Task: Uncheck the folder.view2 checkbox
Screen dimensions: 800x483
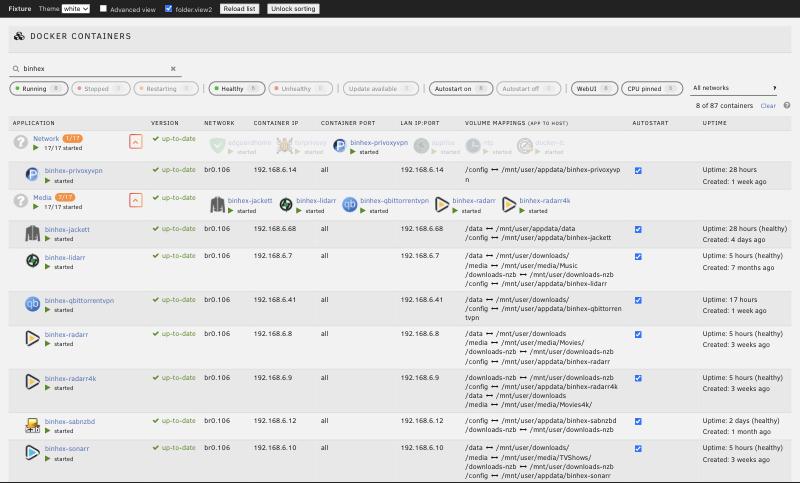Action: click(168, 8)
